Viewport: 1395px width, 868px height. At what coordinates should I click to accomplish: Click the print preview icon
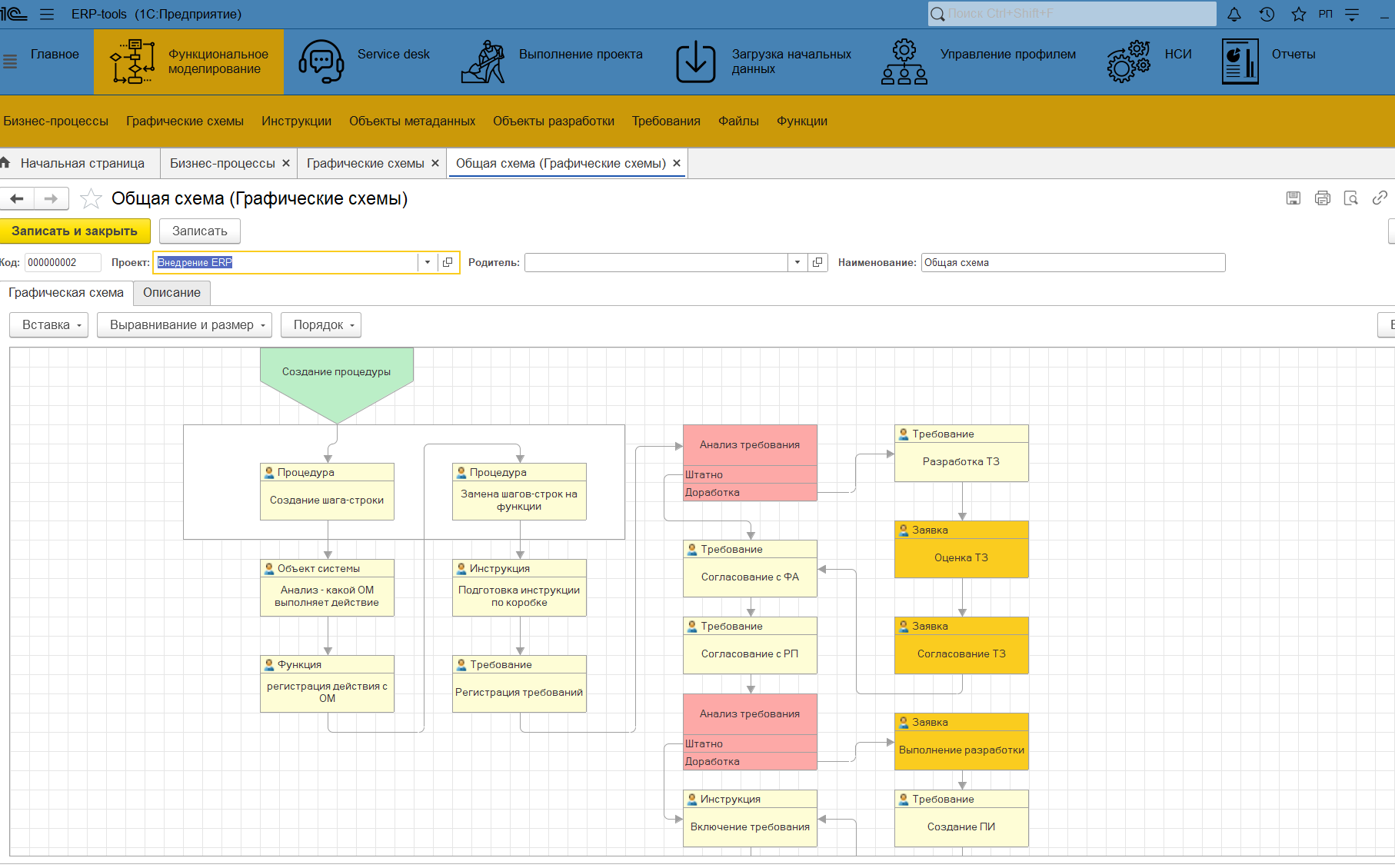point(1351,198)
